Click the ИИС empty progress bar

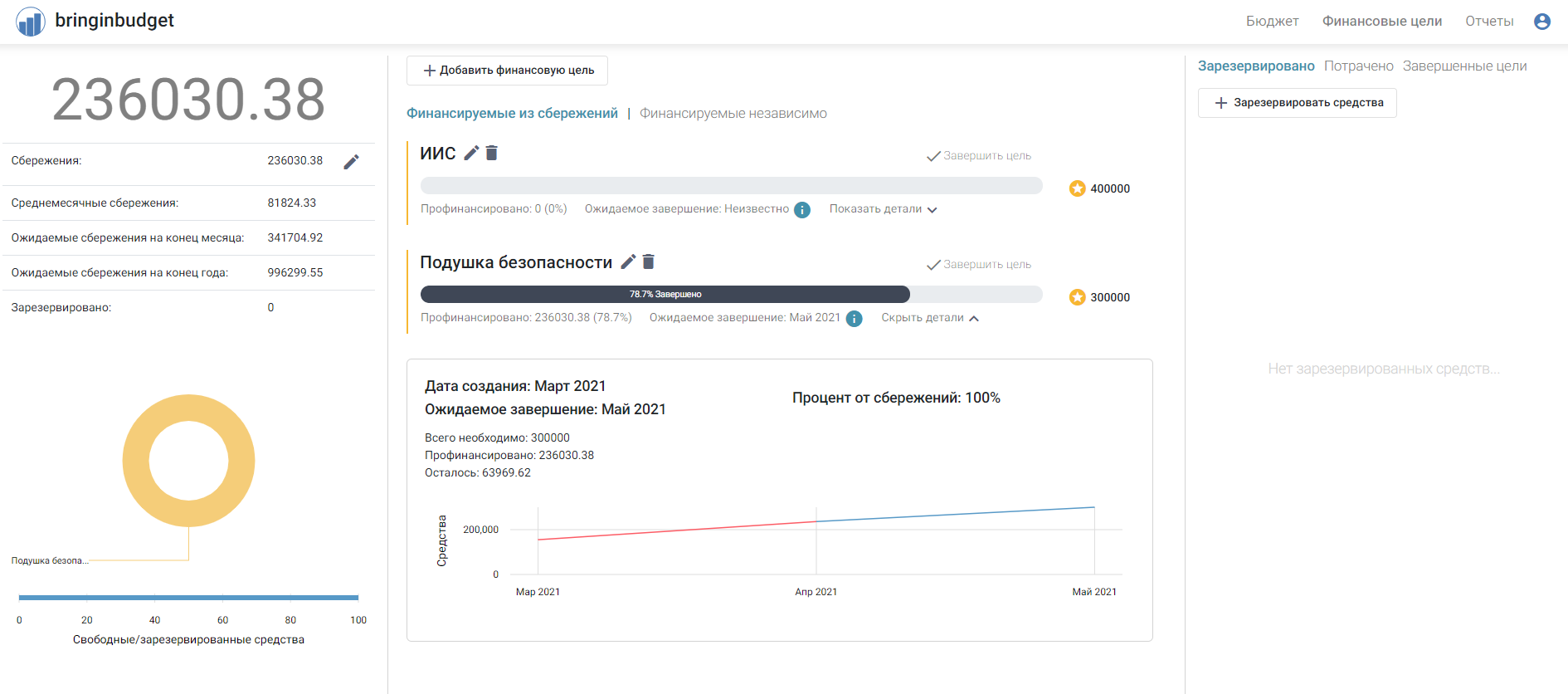point(731,185)
